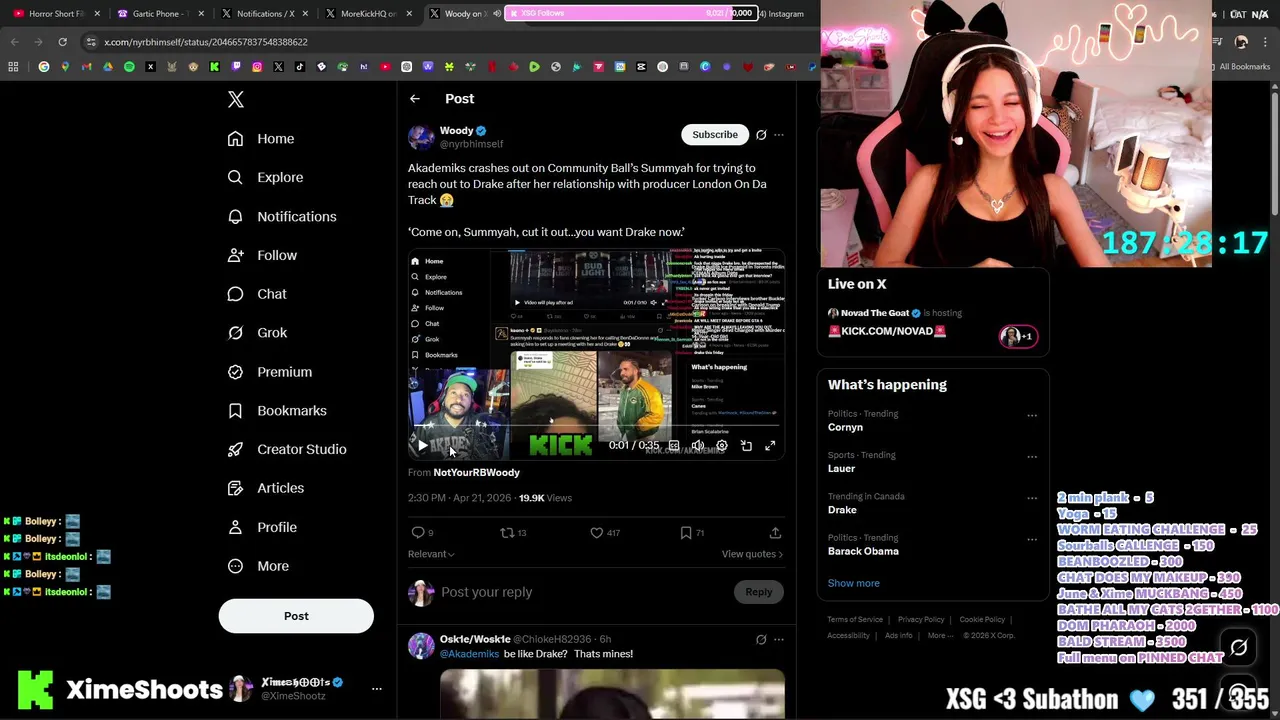The width and height of the screenshot is (1280, 720).
Task: Open Privacy Policy link
Action: tap(921, 619)
